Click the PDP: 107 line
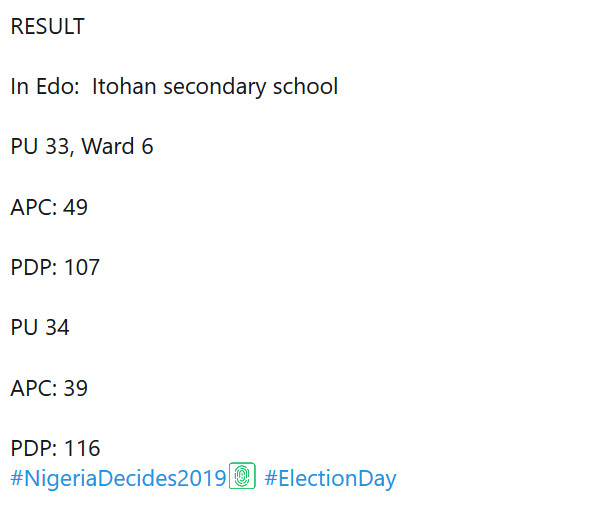 click(x=55, y=268)
